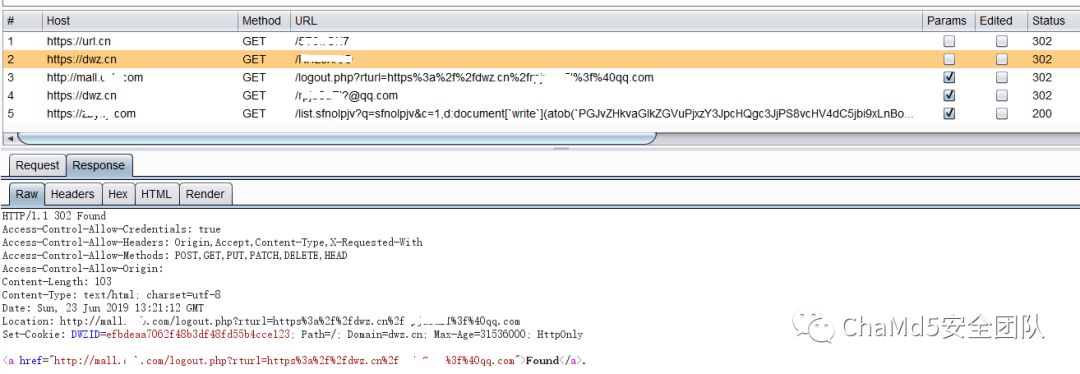Open the Raw view tab
The height and width of the screenshot is (374, 1080).
coord(27,194)
